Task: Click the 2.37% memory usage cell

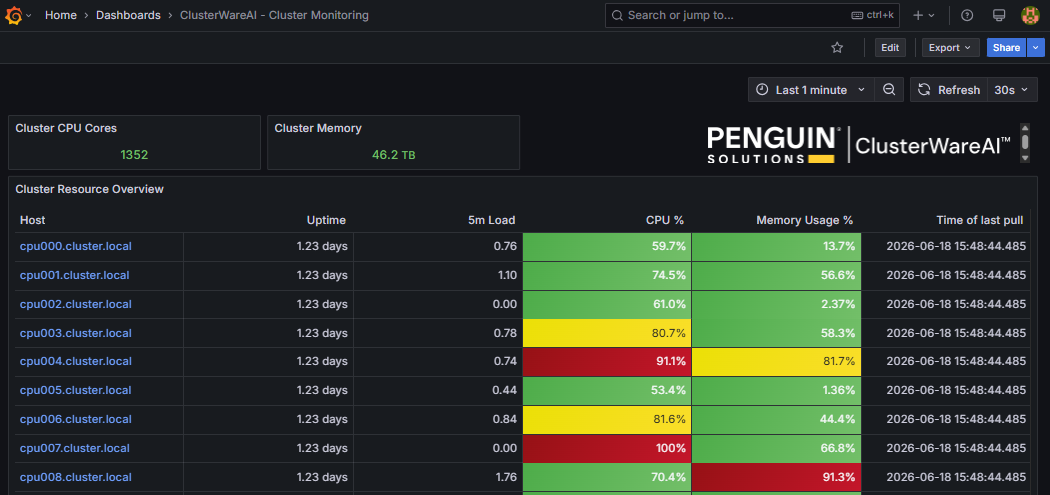Action: click(x=776, y=304)
